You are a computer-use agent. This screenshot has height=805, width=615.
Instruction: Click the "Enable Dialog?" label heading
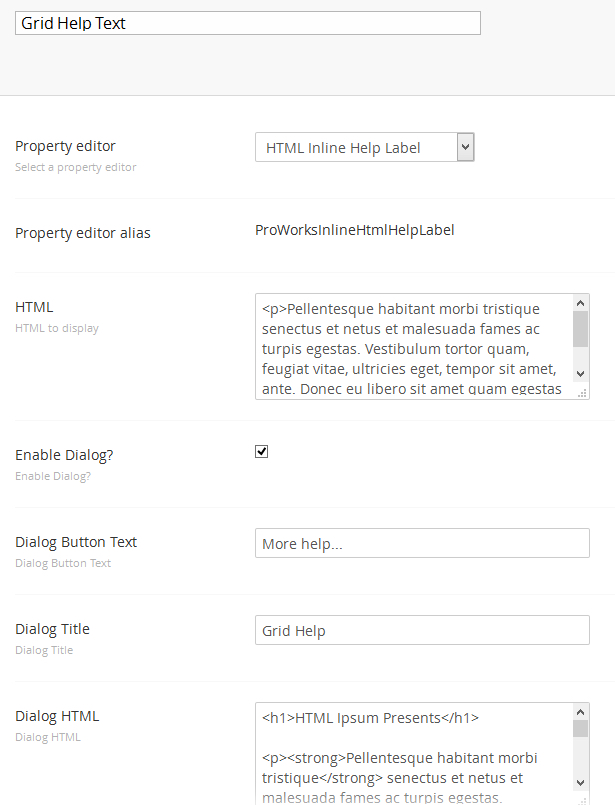pyautogui.click(x=64, y=455)
